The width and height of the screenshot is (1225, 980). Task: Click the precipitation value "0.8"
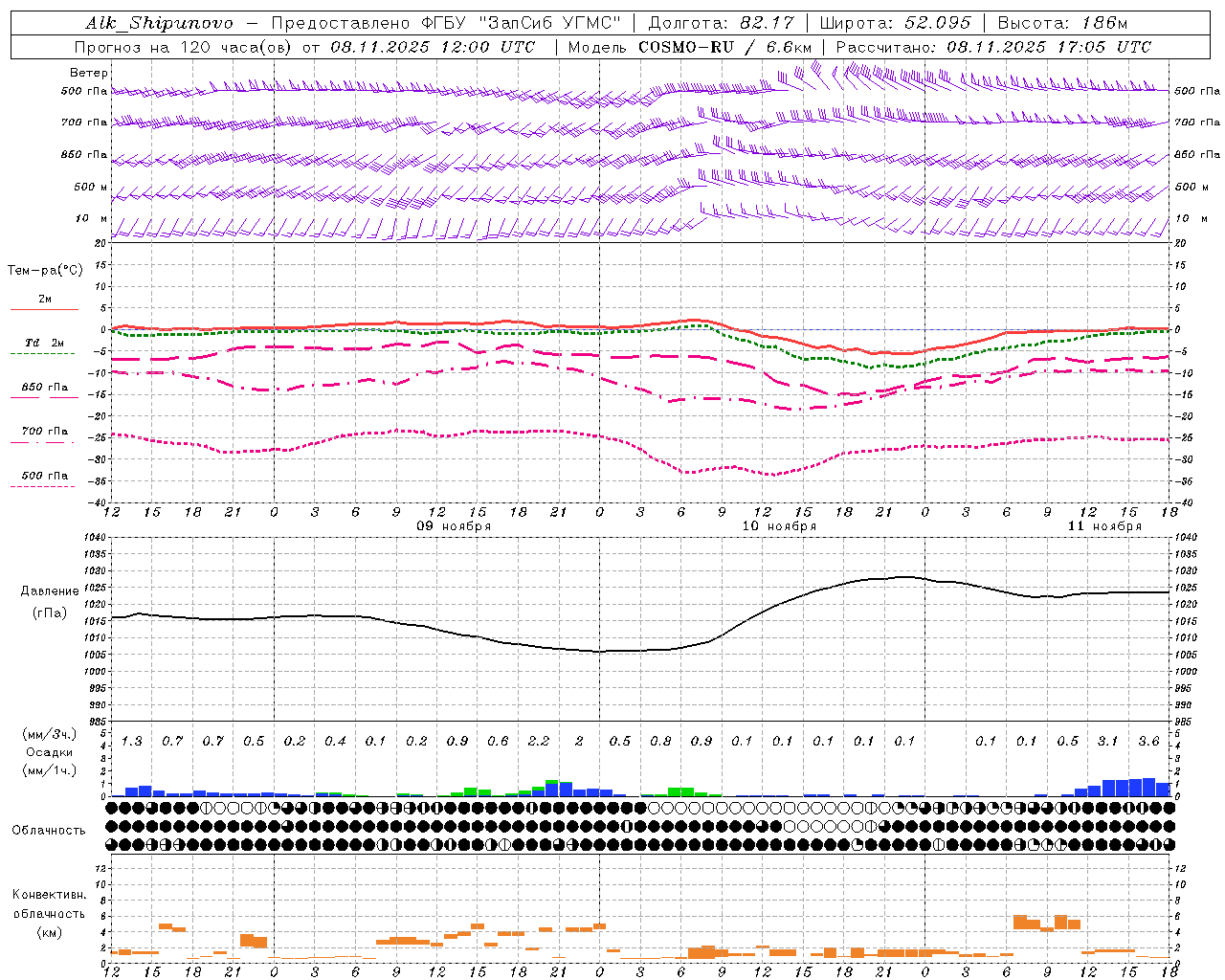[660, 741]
